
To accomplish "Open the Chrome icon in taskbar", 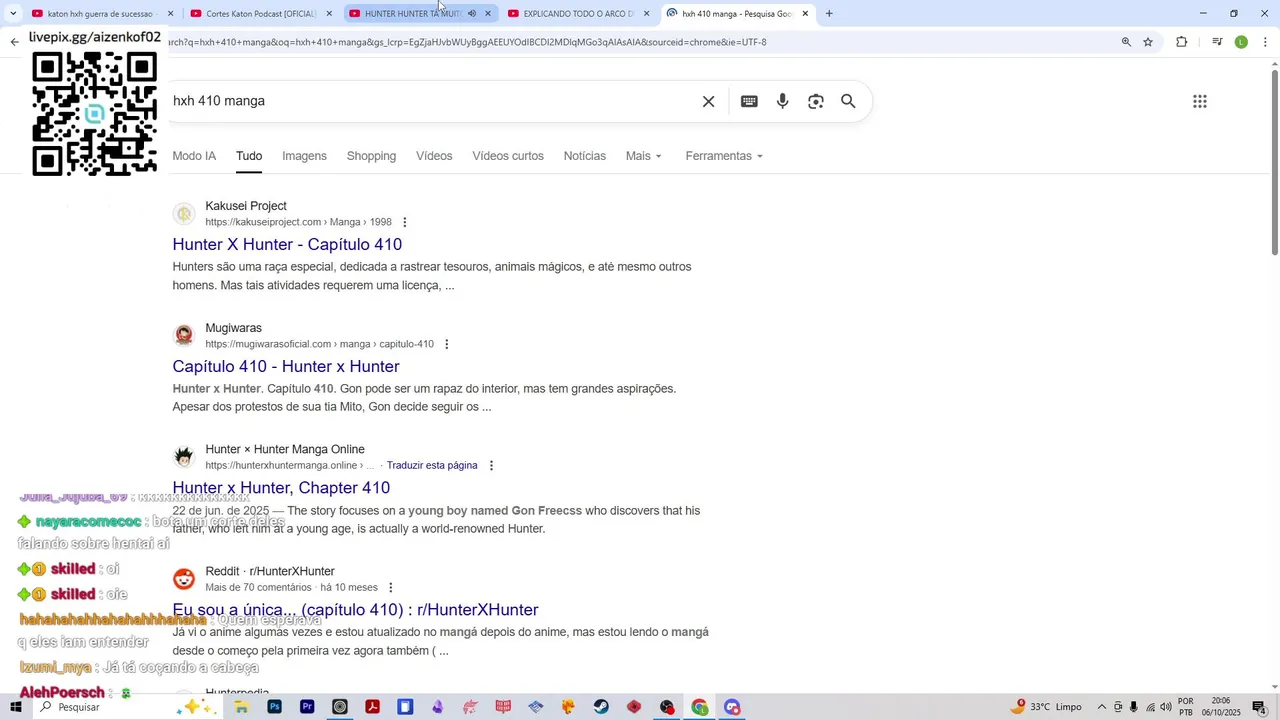I will [700, 707].
